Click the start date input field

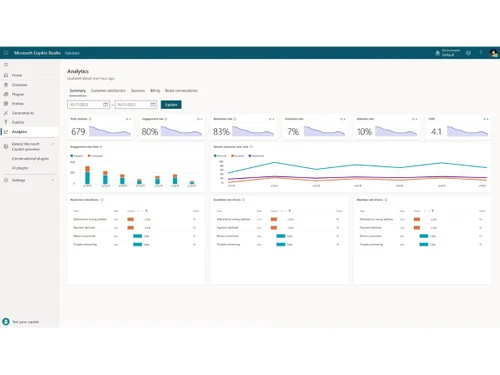[89, 105]
